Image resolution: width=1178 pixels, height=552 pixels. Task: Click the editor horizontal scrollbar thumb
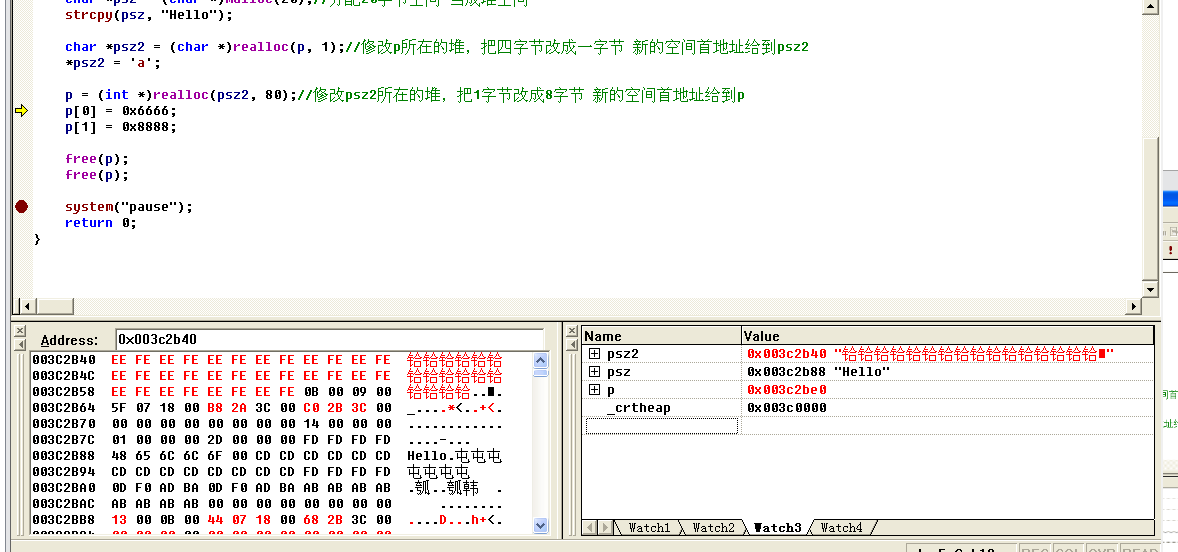point(56,306)
